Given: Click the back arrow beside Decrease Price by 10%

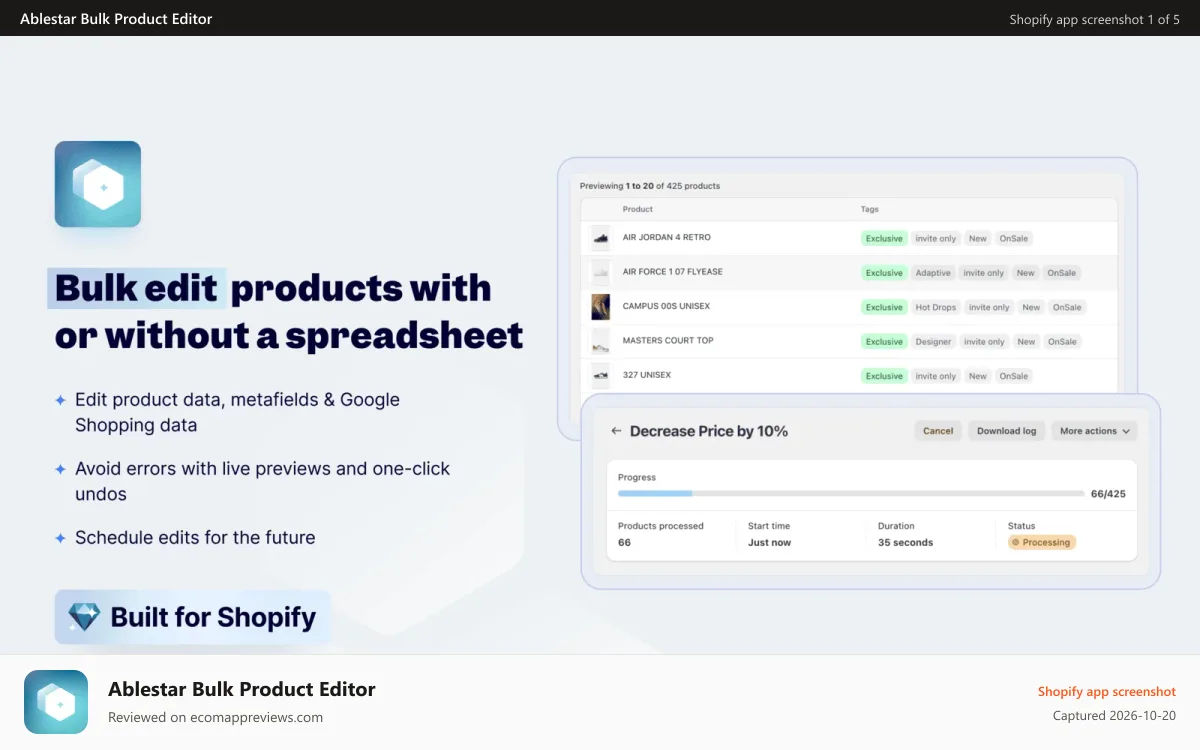Looking at the screenshot, I should click(x=616, y=431).
